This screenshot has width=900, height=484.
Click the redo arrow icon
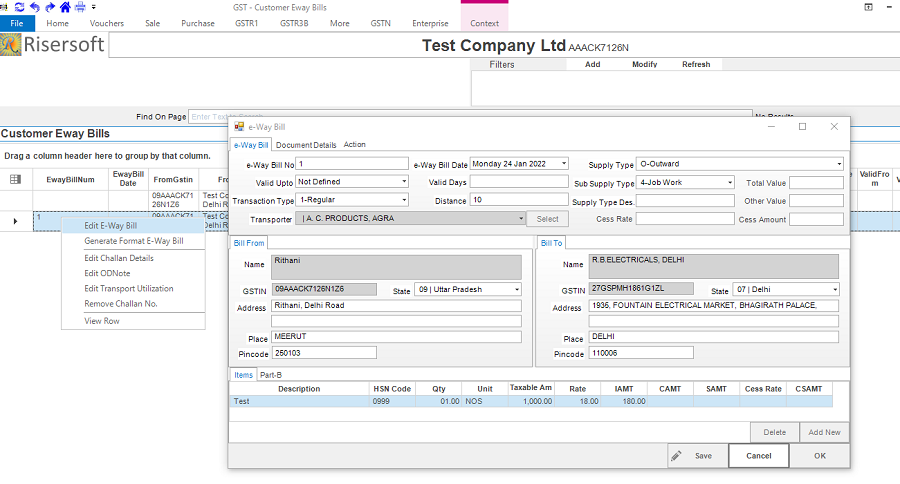pyautogui.click(x=51, y=7)
